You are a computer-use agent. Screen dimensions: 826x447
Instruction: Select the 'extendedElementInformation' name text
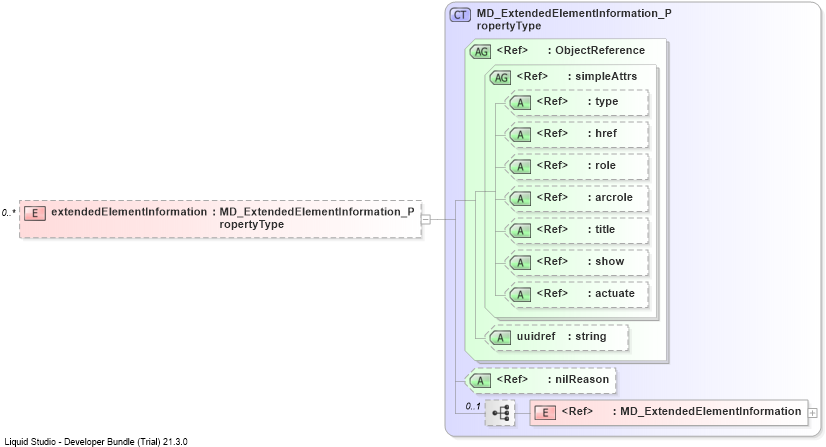click(x=129, y=212)
